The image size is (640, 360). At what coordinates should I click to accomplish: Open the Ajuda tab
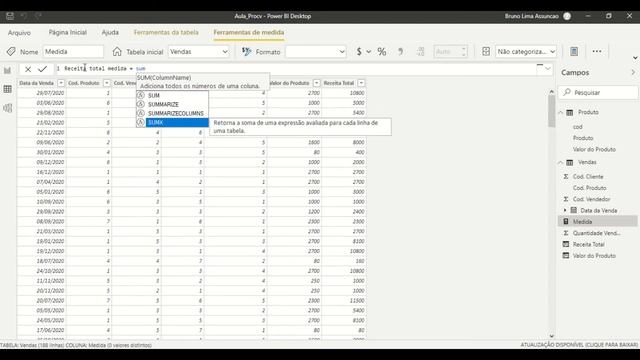click(x=110, y=32)
